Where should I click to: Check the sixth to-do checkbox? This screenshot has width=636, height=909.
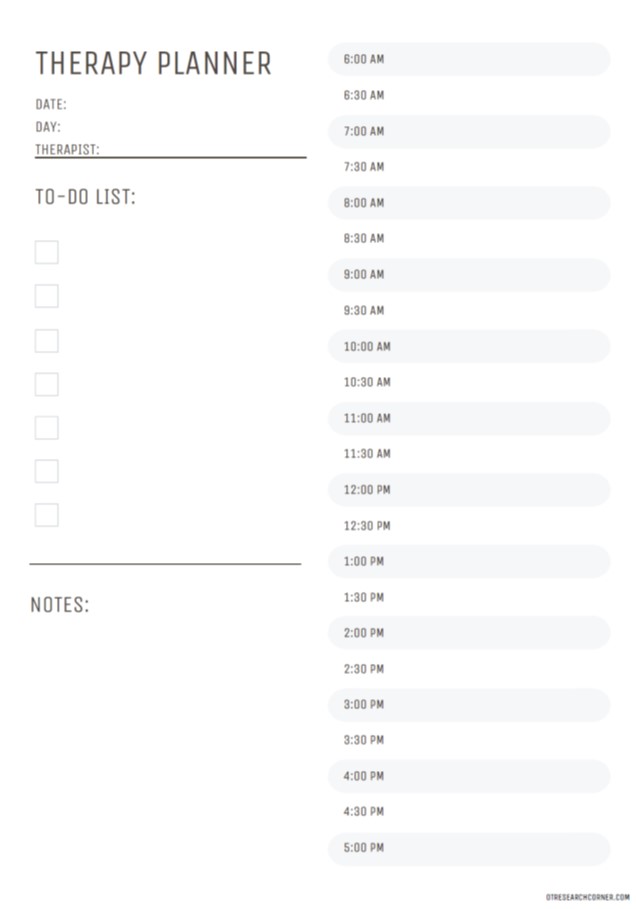46,471
